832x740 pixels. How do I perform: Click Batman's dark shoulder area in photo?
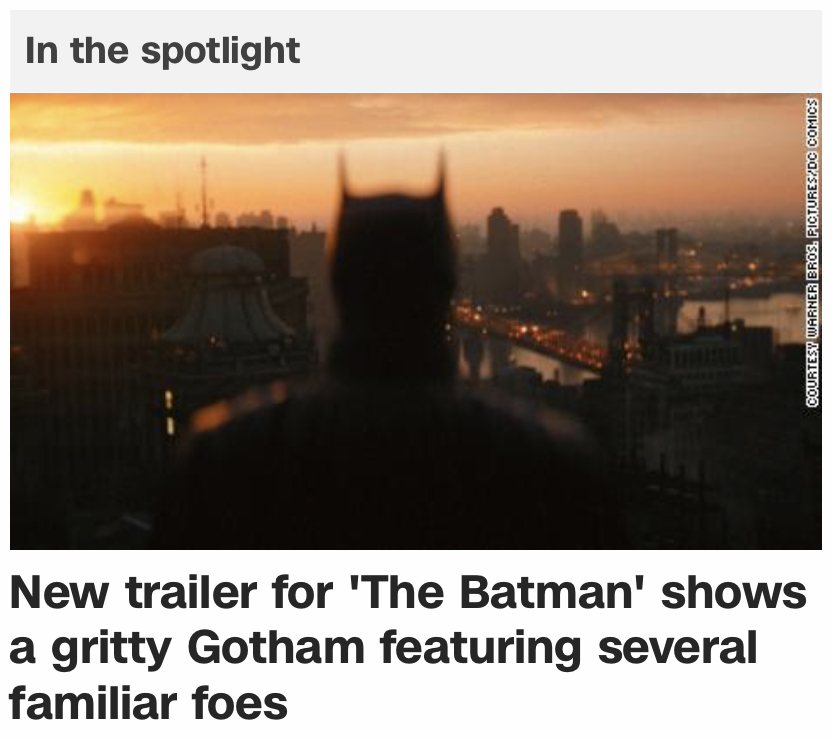click(x=300, y=450)
